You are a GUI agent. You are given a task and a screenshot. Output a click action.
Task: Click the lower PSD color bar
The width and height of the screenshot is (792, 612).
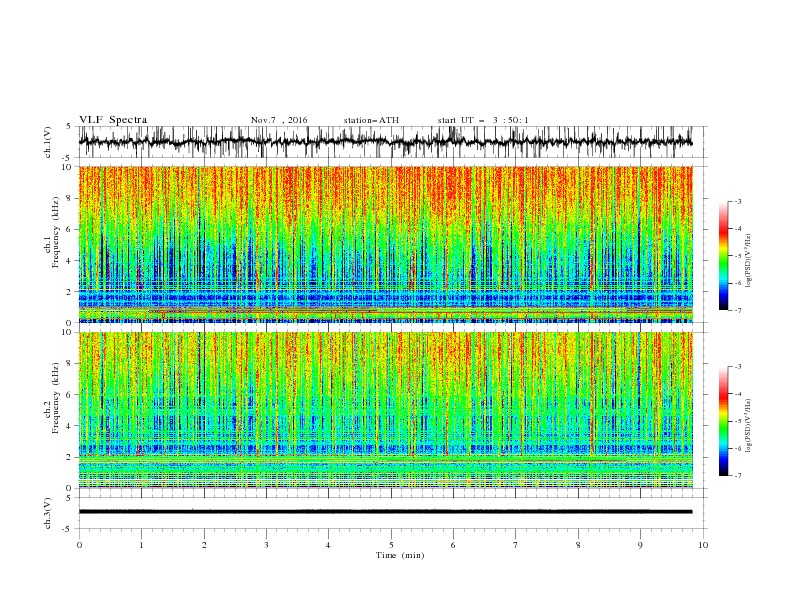coord(723,421)
